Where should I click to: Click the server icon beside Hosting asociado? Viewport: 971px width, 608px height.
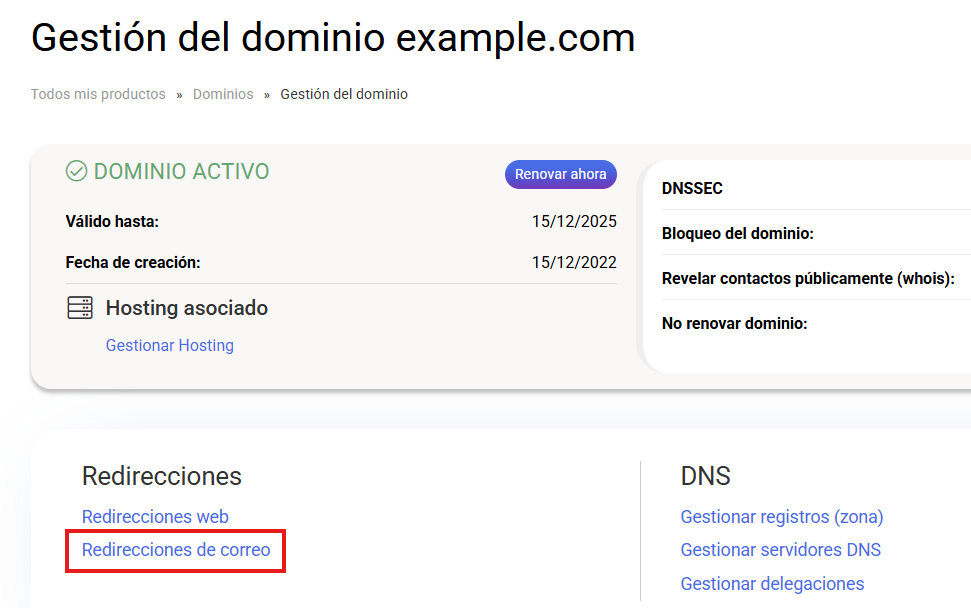pos(80,308)
